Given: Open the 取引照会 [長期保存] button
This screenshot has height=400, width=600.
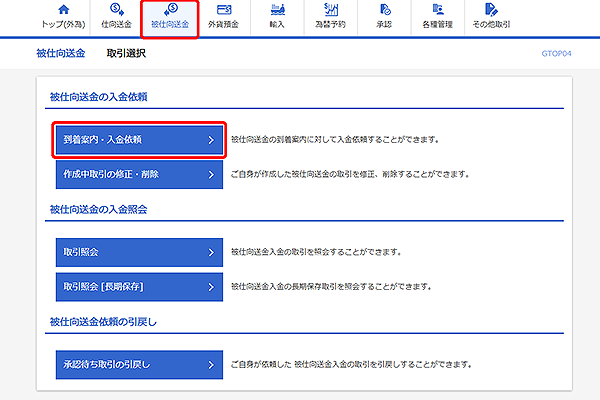Looking at the screenshot, I should [139, 287].
